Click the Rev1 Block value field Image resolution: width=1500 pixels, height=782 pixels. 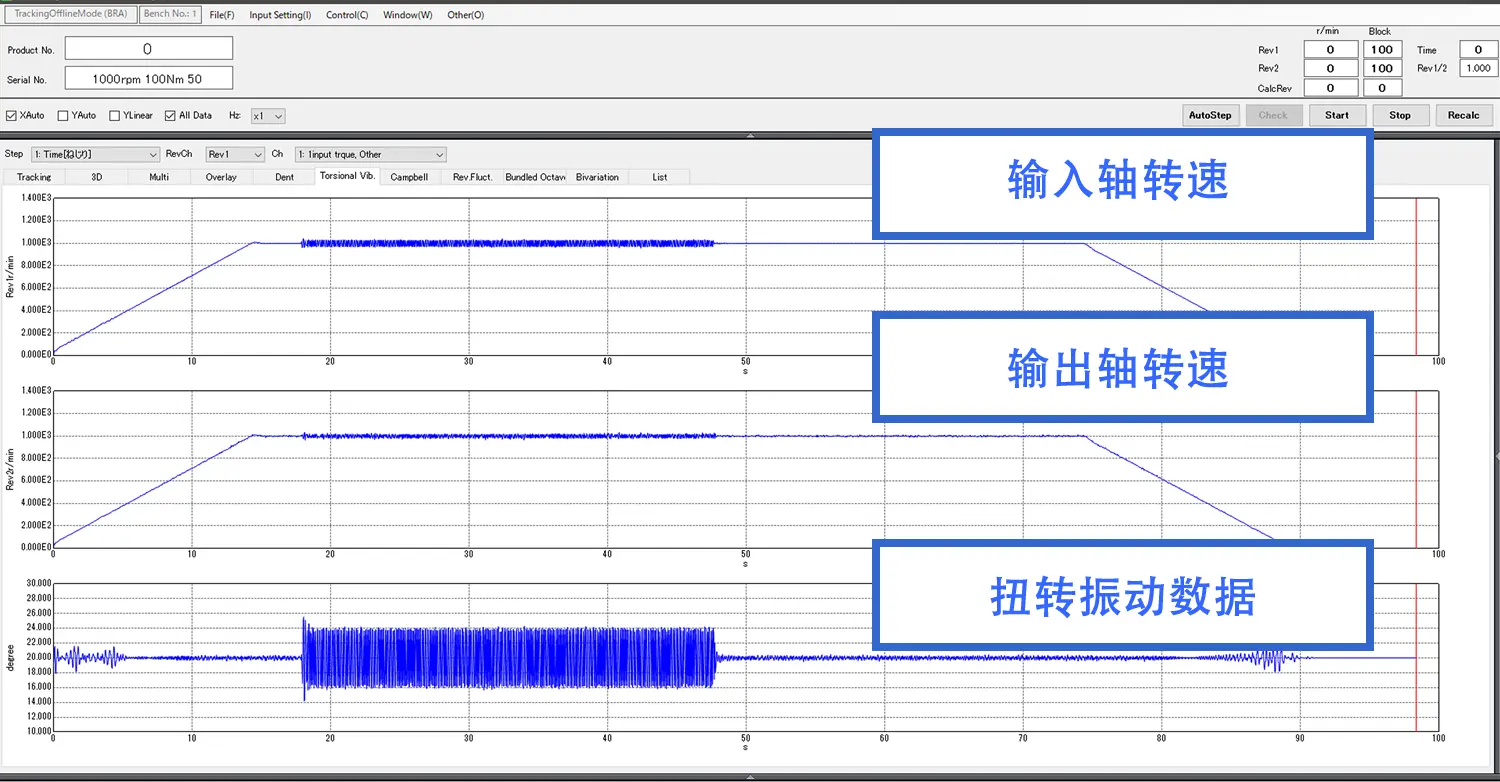point(1382,50)
